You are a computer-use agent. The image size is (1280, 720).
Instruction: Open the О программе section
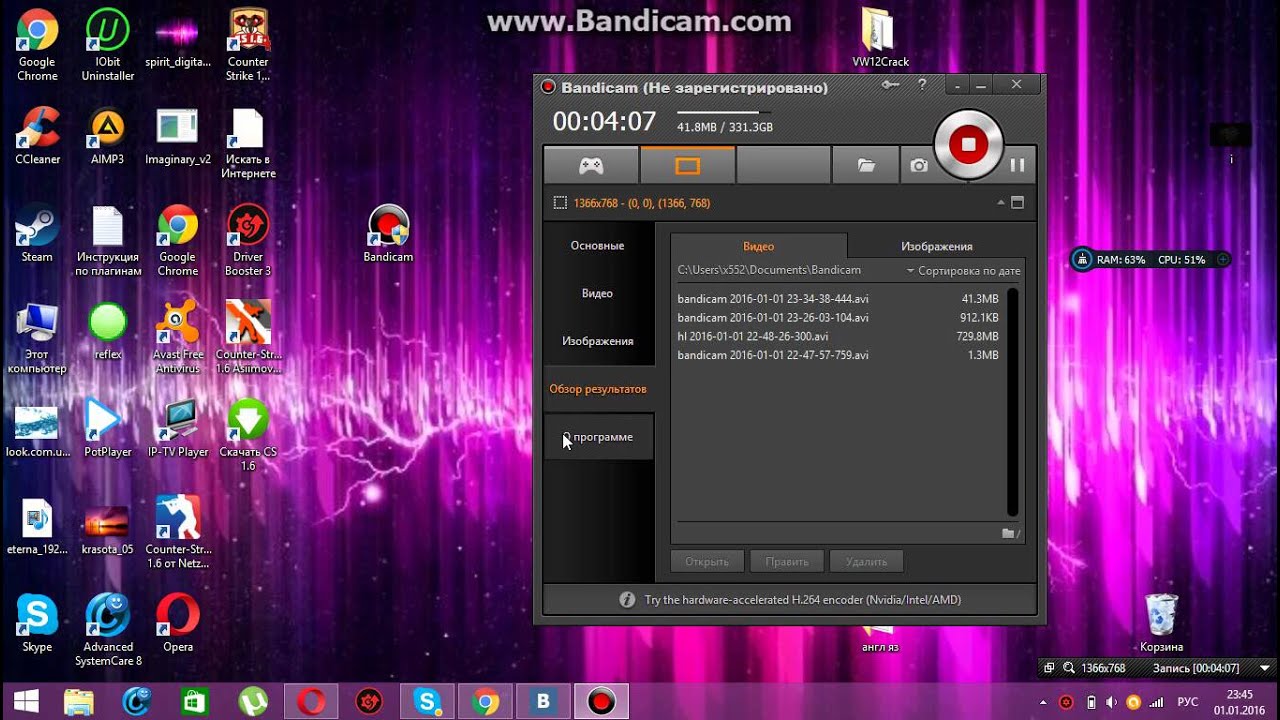(598, 437)
